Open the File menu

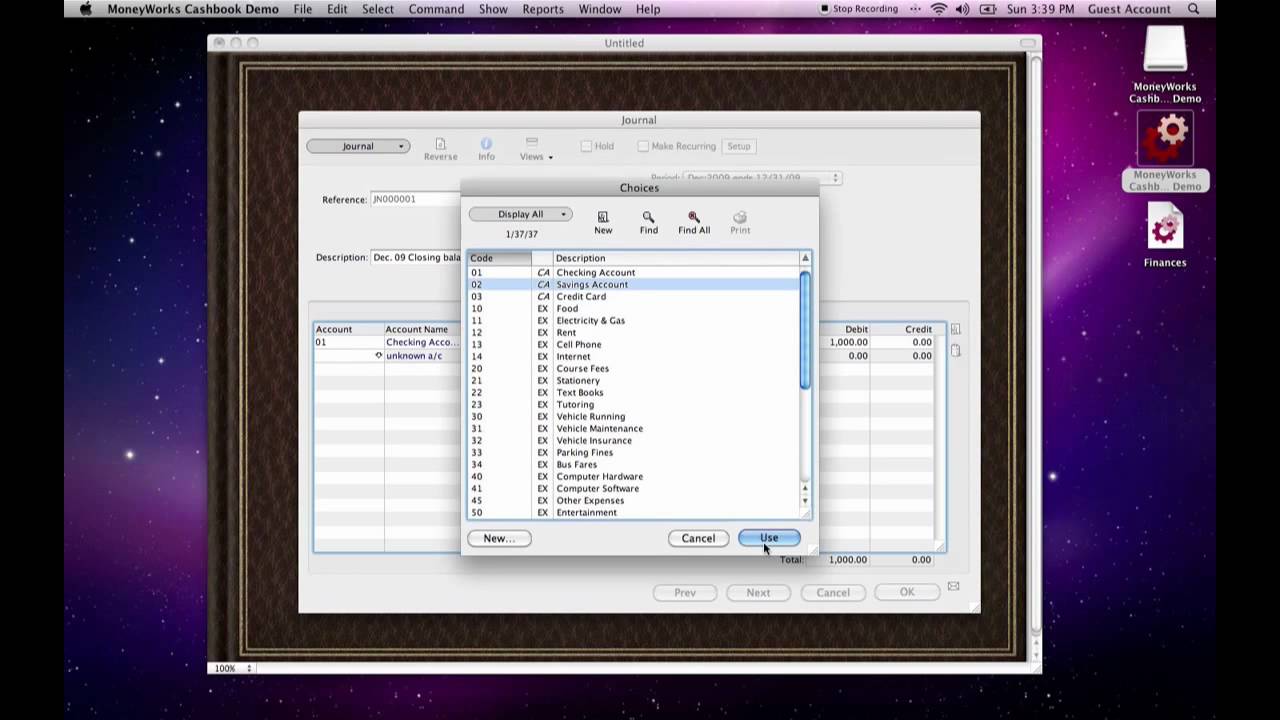(303, 9)
